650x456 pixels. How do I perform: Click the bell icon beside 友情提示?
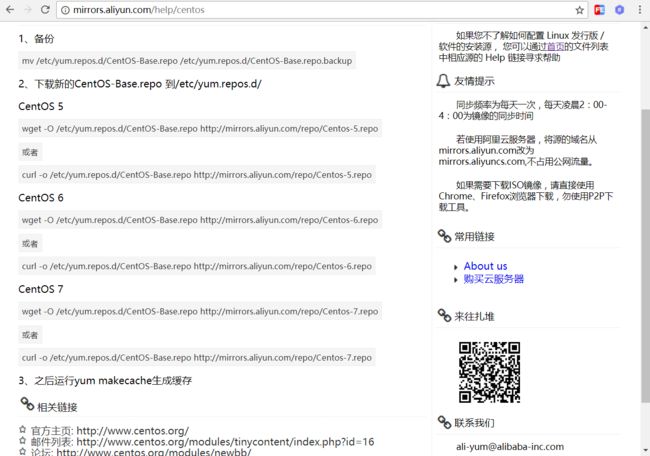pyautogui.click(x=443, y=81)
